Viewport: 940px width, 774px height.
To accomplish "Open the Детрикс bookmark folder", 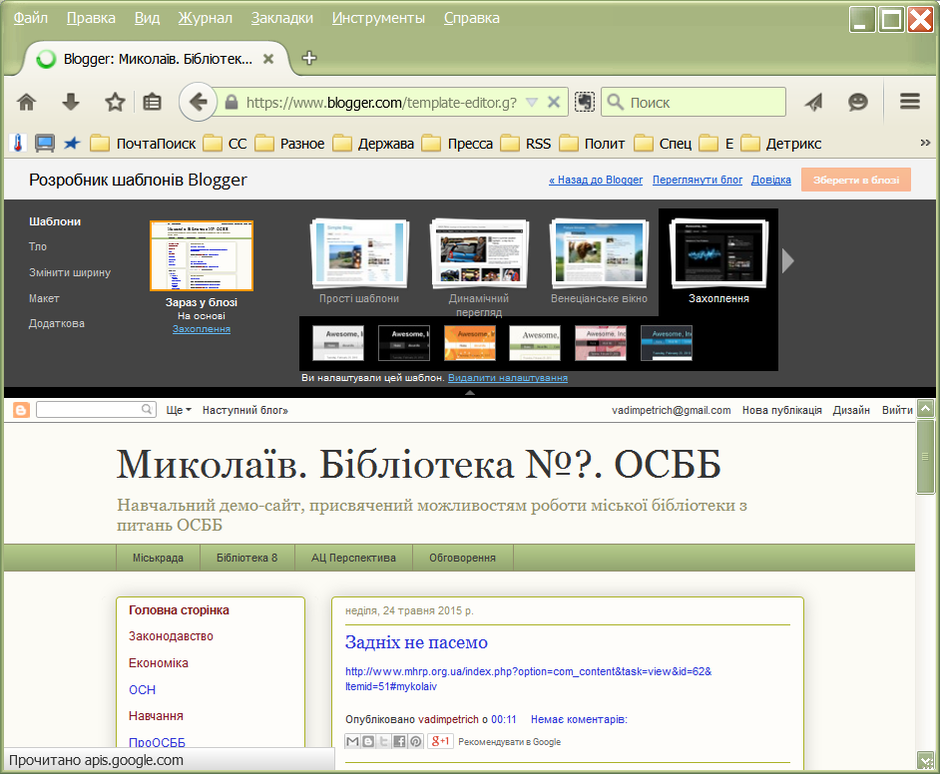I will point(781,144).
